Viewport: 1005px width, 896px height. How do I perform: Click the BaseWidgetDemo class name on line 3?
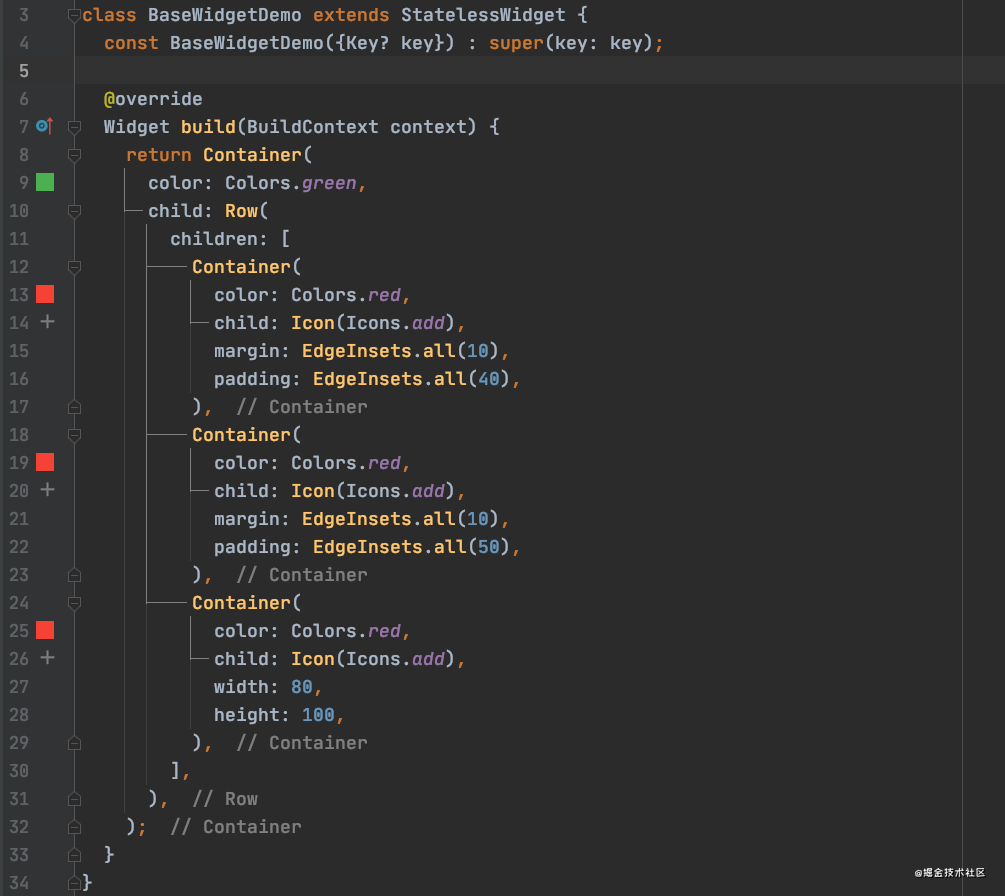coord(224,15)
